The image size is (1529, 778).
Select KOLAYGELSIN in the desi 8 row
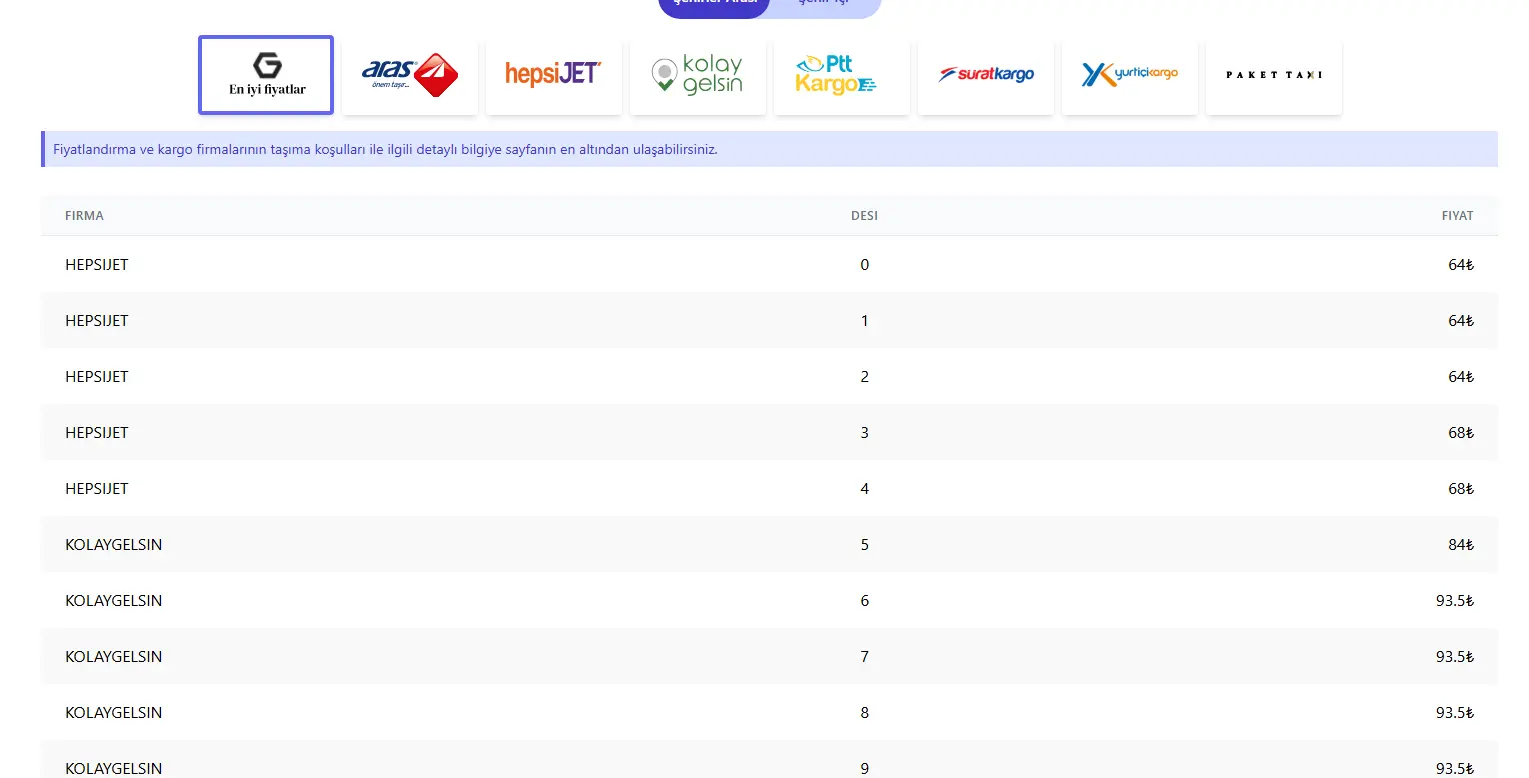tap(114, 713)
